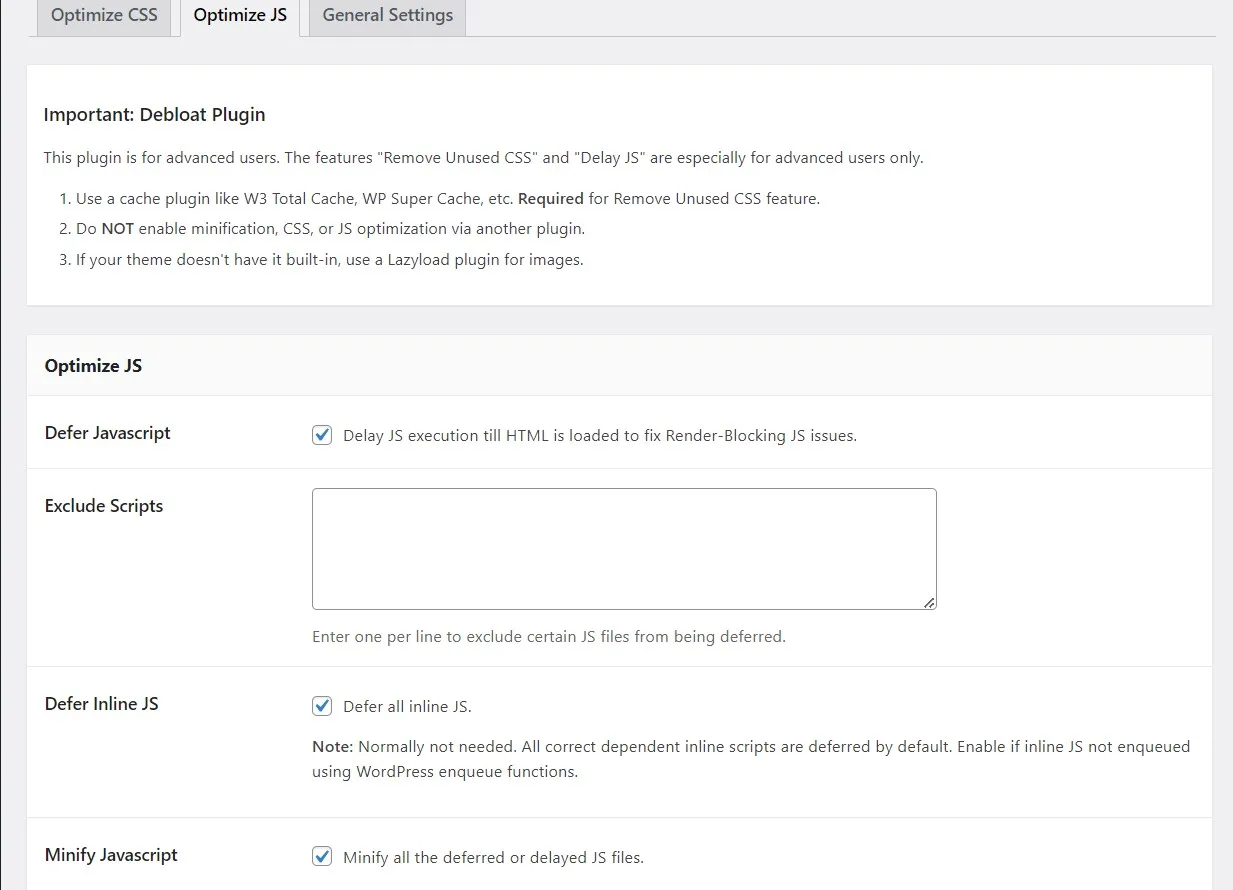
Task: Click the 'Important: Debloat Plugin' notice title
Action: (155, 115)
